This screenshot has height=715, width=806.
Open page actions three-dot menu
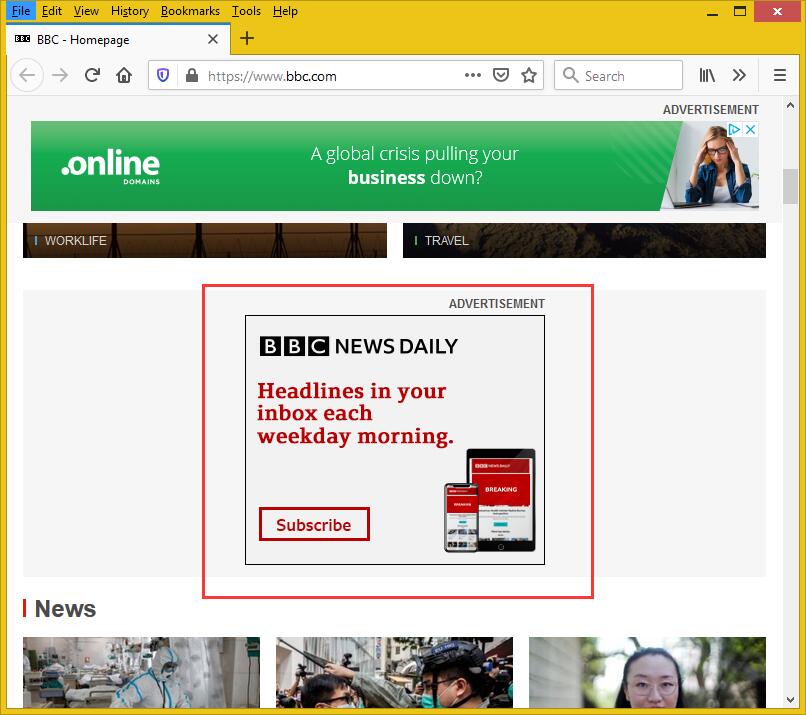point(472,76)
